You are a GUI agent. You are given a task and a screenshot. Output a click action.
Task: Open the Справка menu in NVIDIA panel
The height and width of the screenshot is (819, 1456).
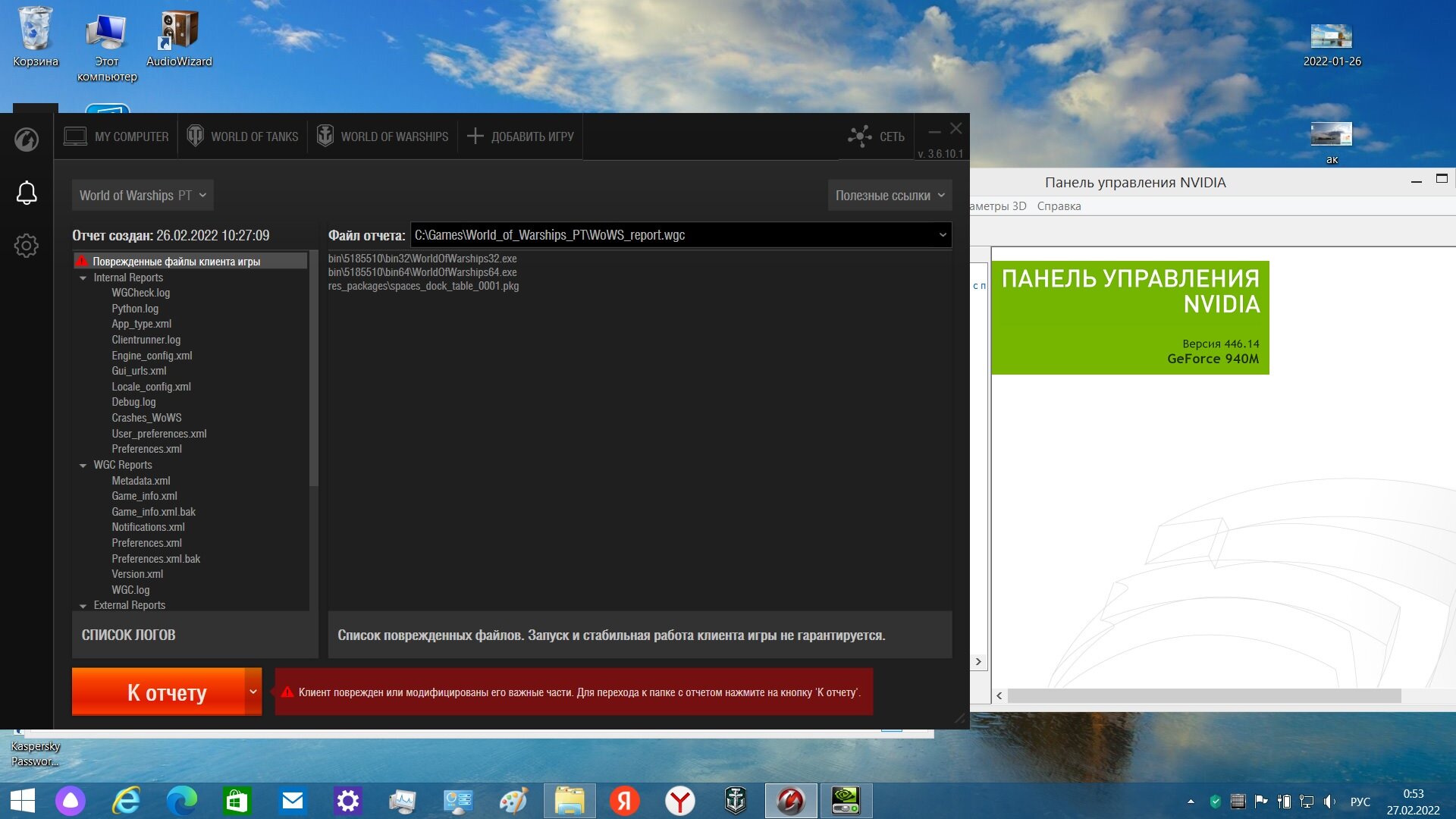tap(1059, 206)
